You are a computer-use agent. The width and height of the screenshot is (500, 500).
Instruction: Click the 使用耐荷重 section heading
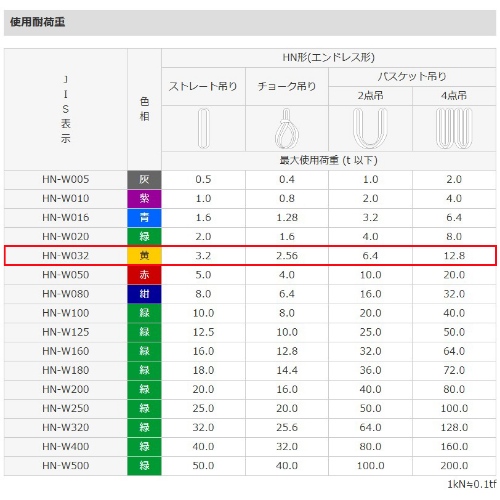point(38,22)
